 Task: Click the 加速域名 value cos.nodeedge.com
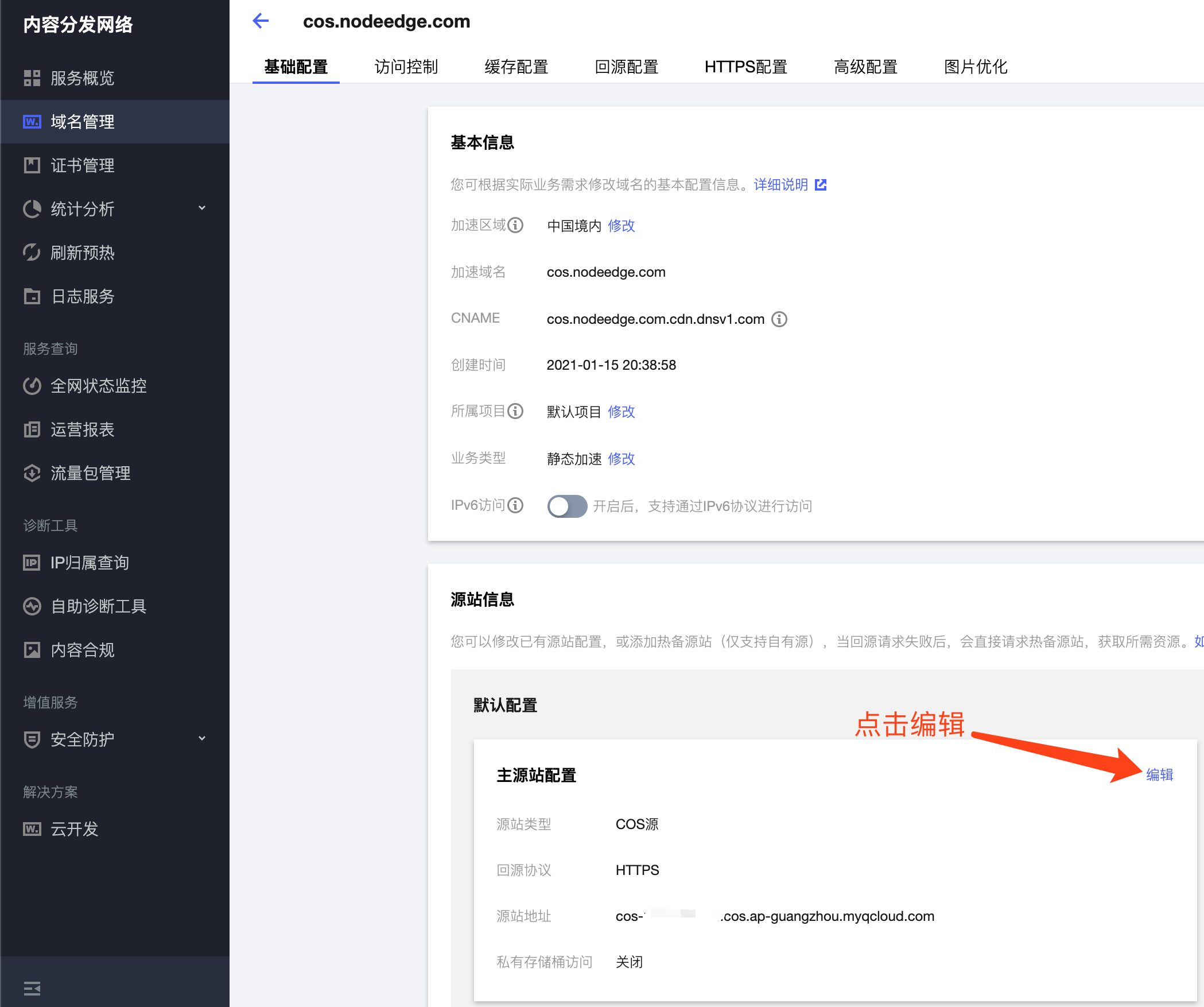click(606, 272)
